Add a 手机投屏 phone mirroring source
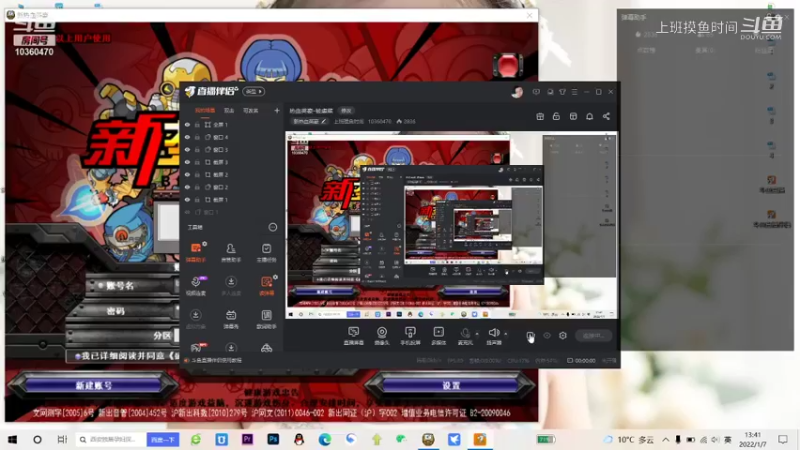Screen dimensions: 800x450 tap(410, 336)
